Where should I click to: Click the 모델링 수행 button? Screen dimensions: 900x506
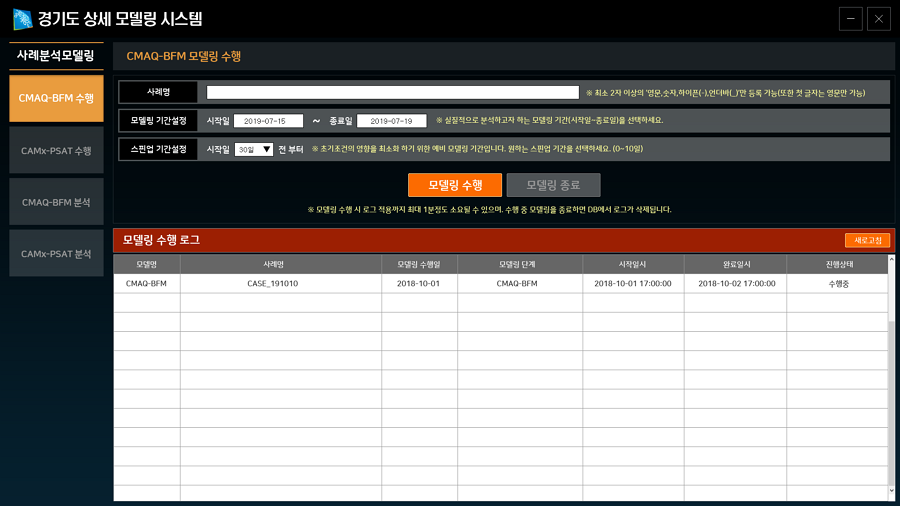pos(455,185)
